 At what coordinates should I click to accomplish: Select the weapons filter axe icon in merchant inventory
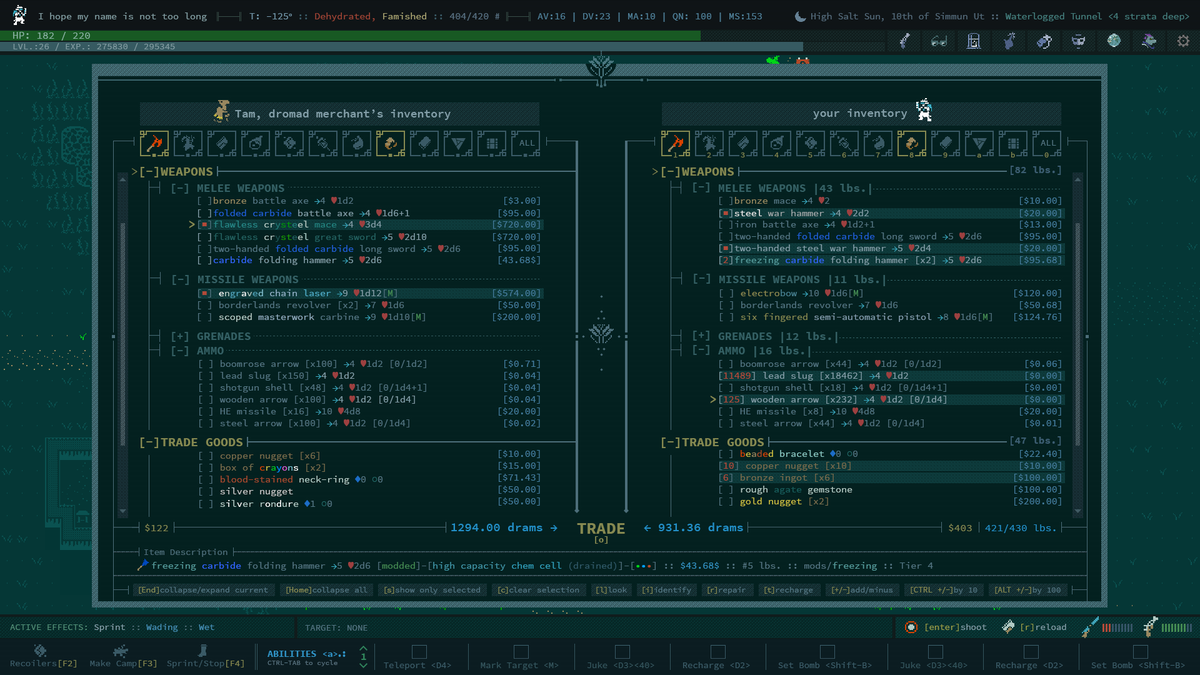point(154,143)
